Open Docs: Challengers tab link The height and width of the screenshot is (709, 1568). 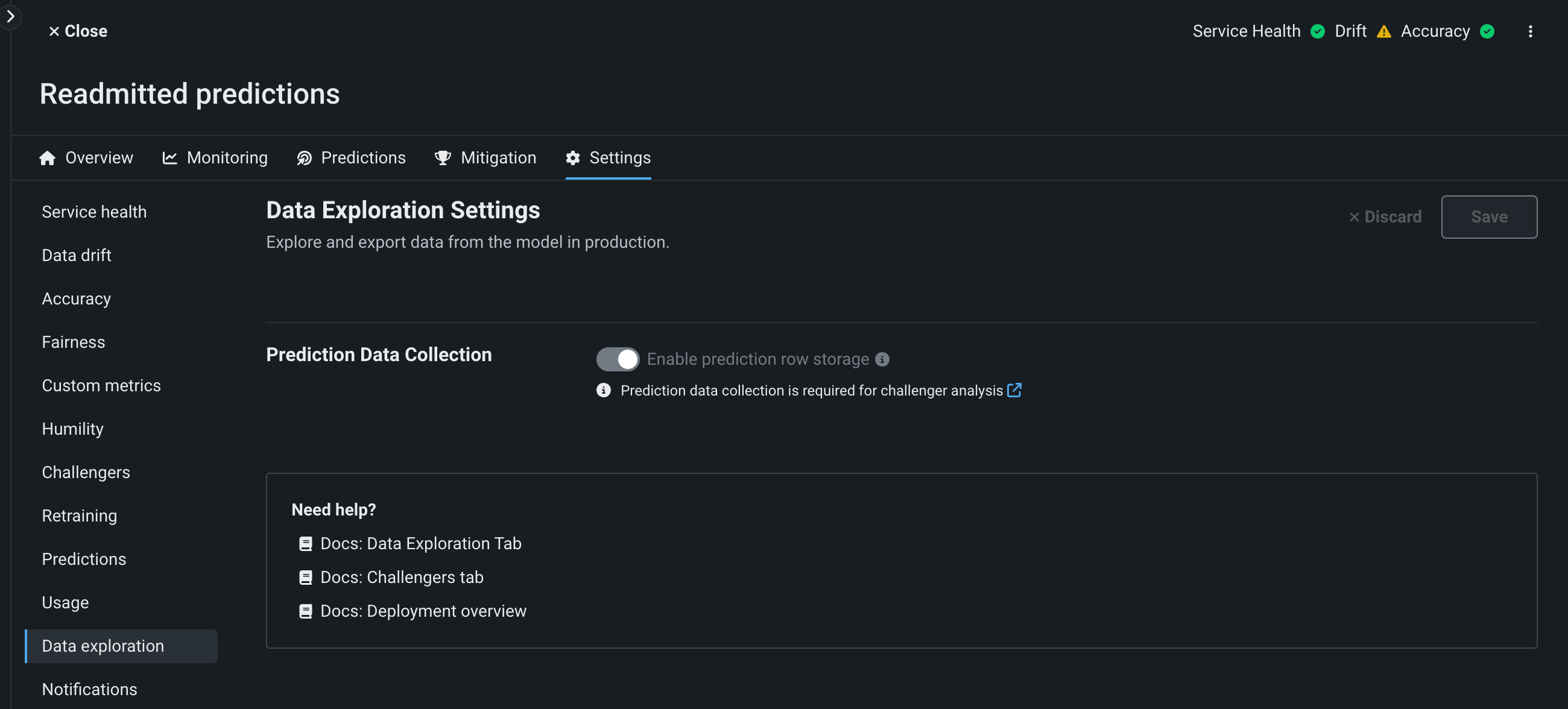coord(402,577)
